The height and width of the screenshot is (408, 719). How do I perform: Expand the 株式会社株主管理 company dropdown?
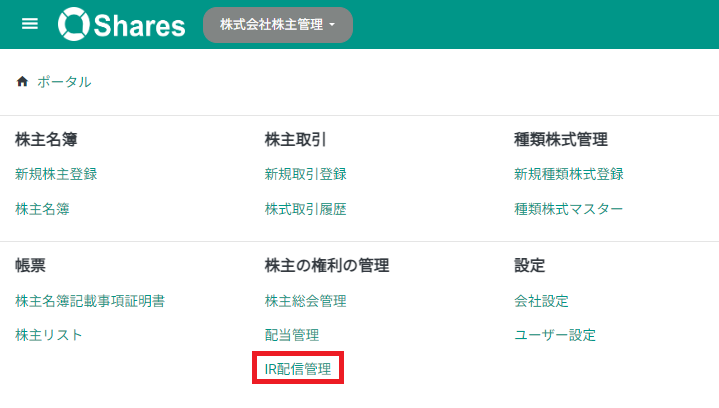pos(278,25)
